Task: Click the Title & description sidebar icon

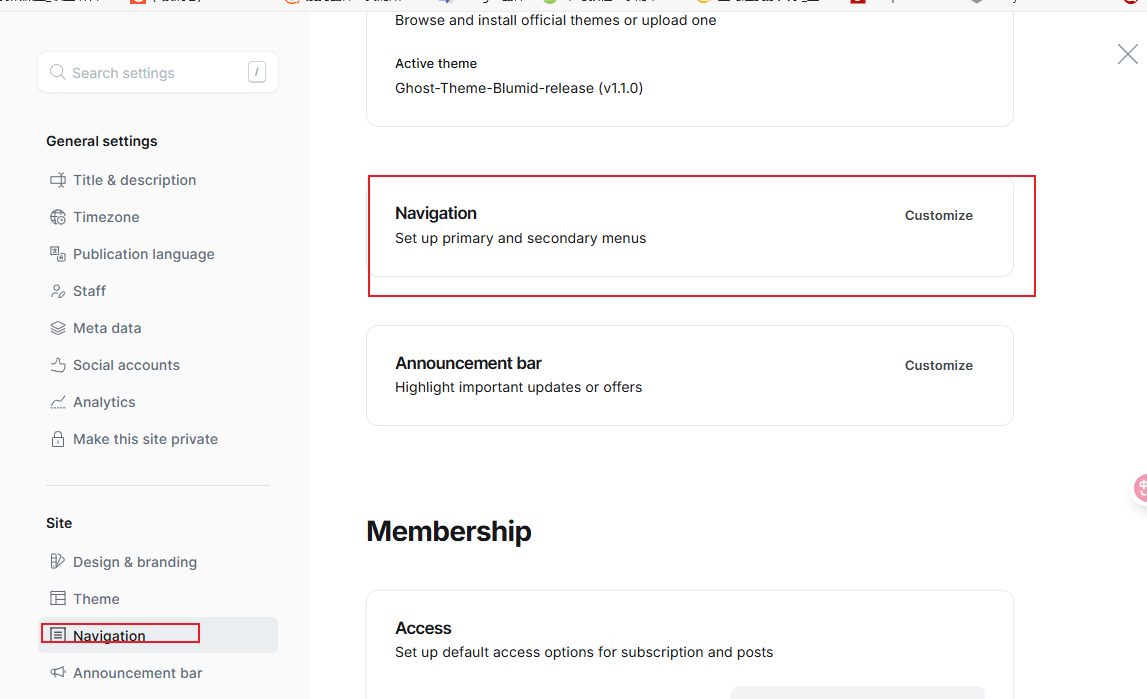Action: (x=58, y=180)
